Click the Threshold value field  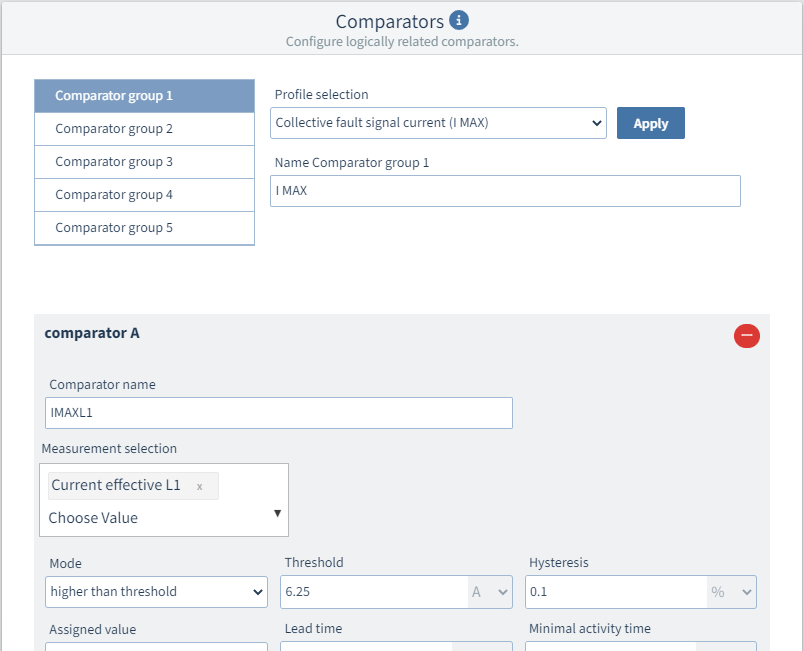click(374, 592)
